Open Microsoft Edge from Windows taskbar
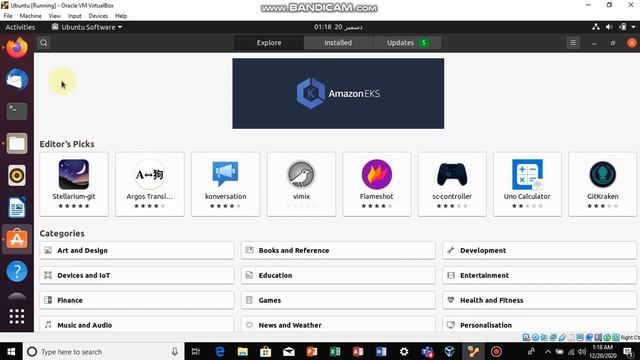 click(220, 351)
